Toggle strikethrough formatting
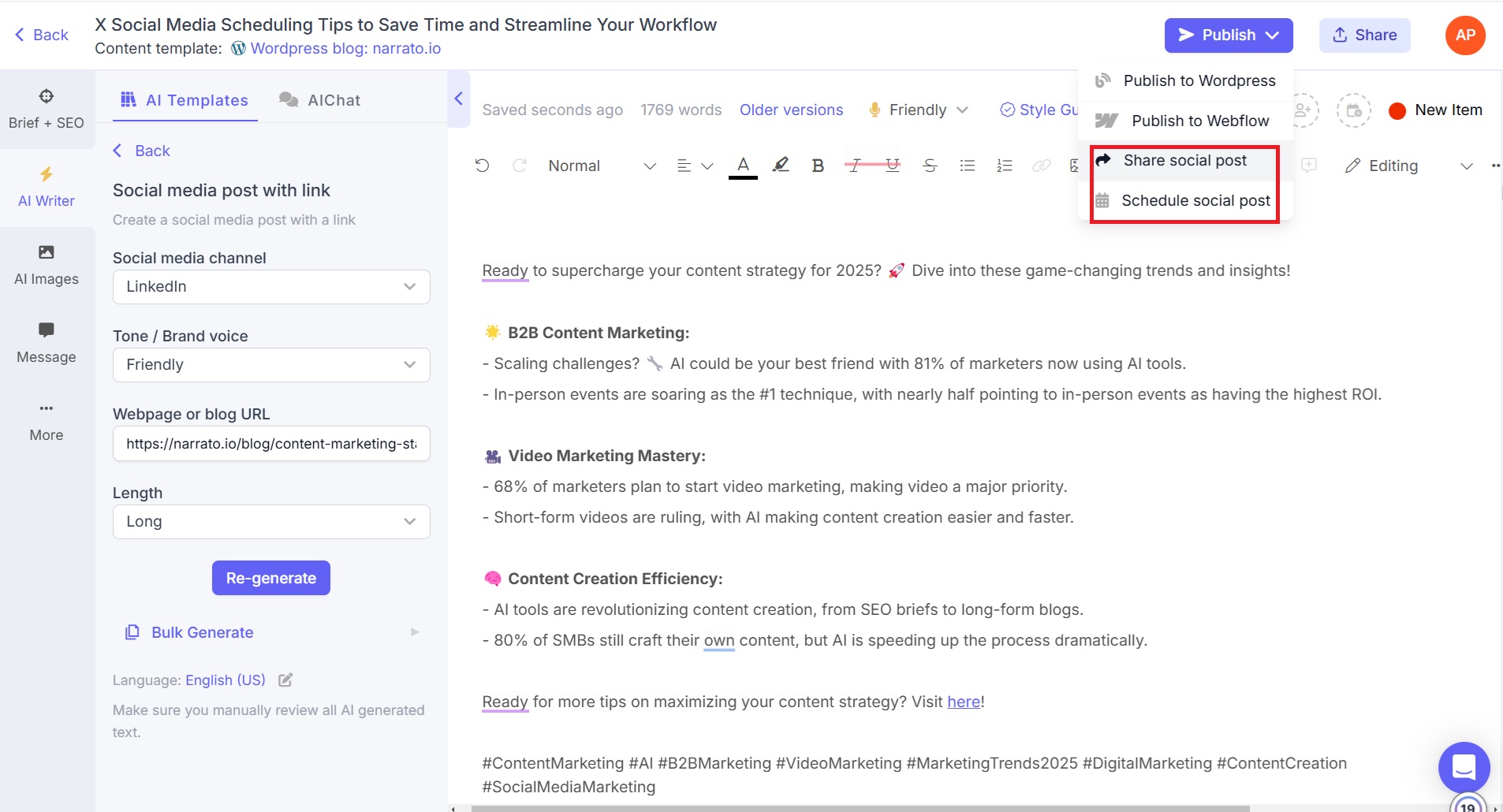The width and height of the screenshot is (1503, 812). pyautogui.click(x=930, y=166)
